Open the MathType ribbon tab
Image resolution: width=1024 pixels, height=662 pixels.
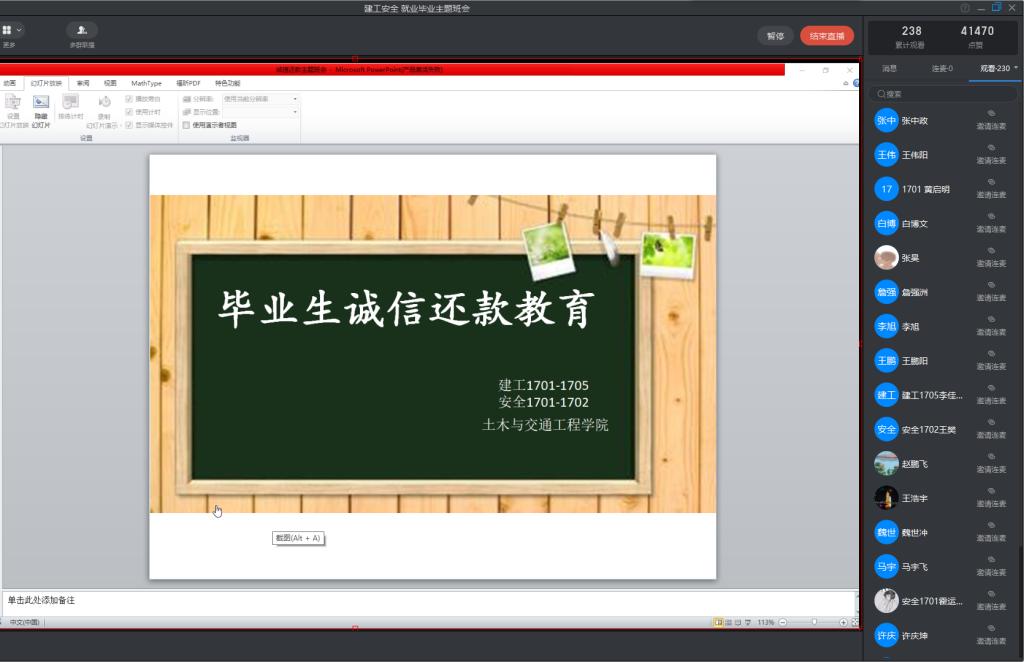point(146,83)
